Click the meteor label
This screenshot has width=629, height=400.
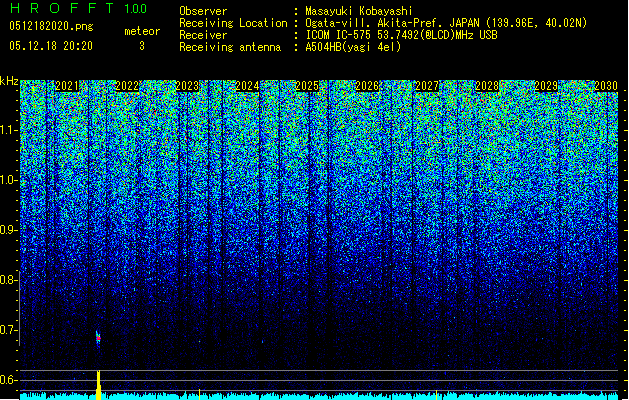tap(142, 31)
